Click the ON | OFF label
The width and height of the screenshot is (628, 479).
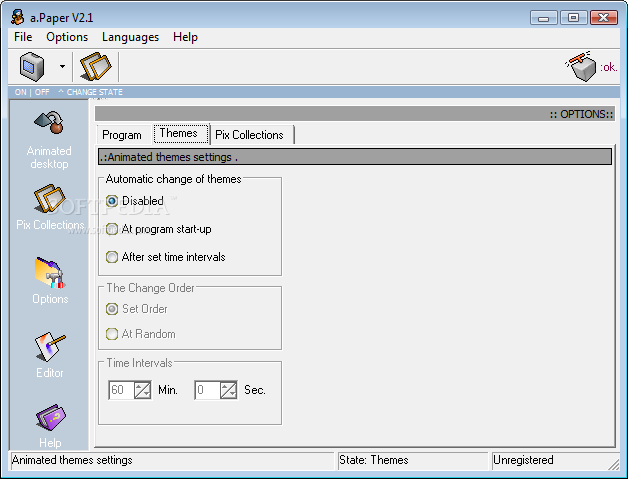coord(32,92)
